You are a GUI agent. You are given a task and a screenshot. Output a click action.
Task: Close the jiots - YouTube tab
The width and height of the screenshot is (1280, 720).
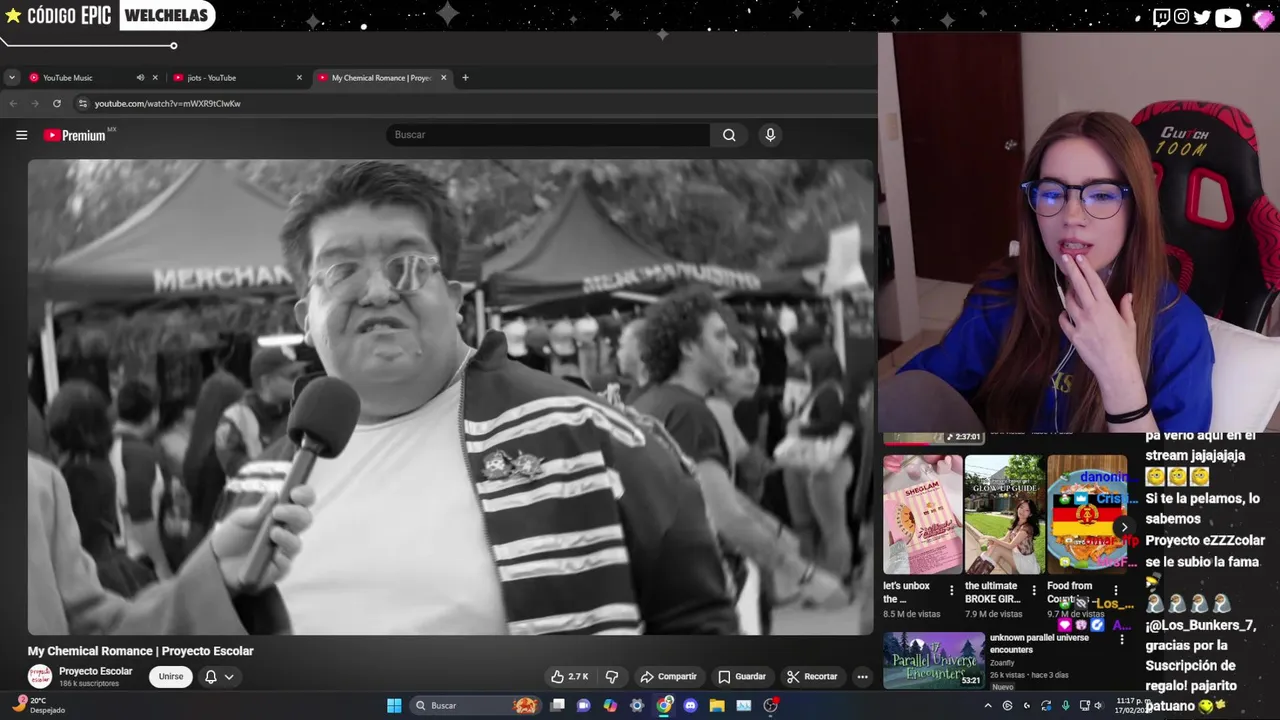point(299,77)
